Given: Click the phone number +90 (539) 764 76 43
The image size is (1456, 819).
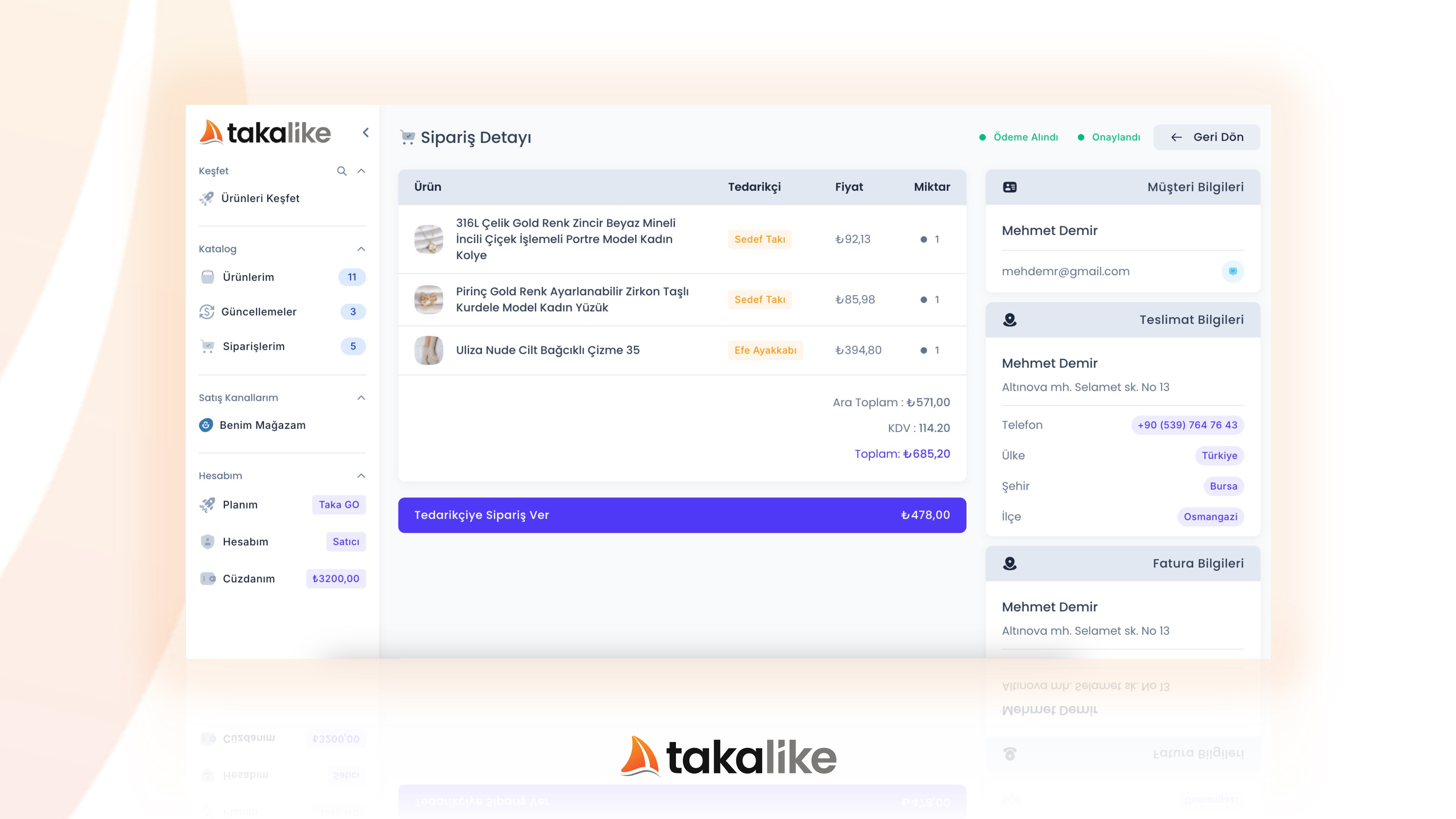Looking at the screenshot, I should click(1187, 425).
